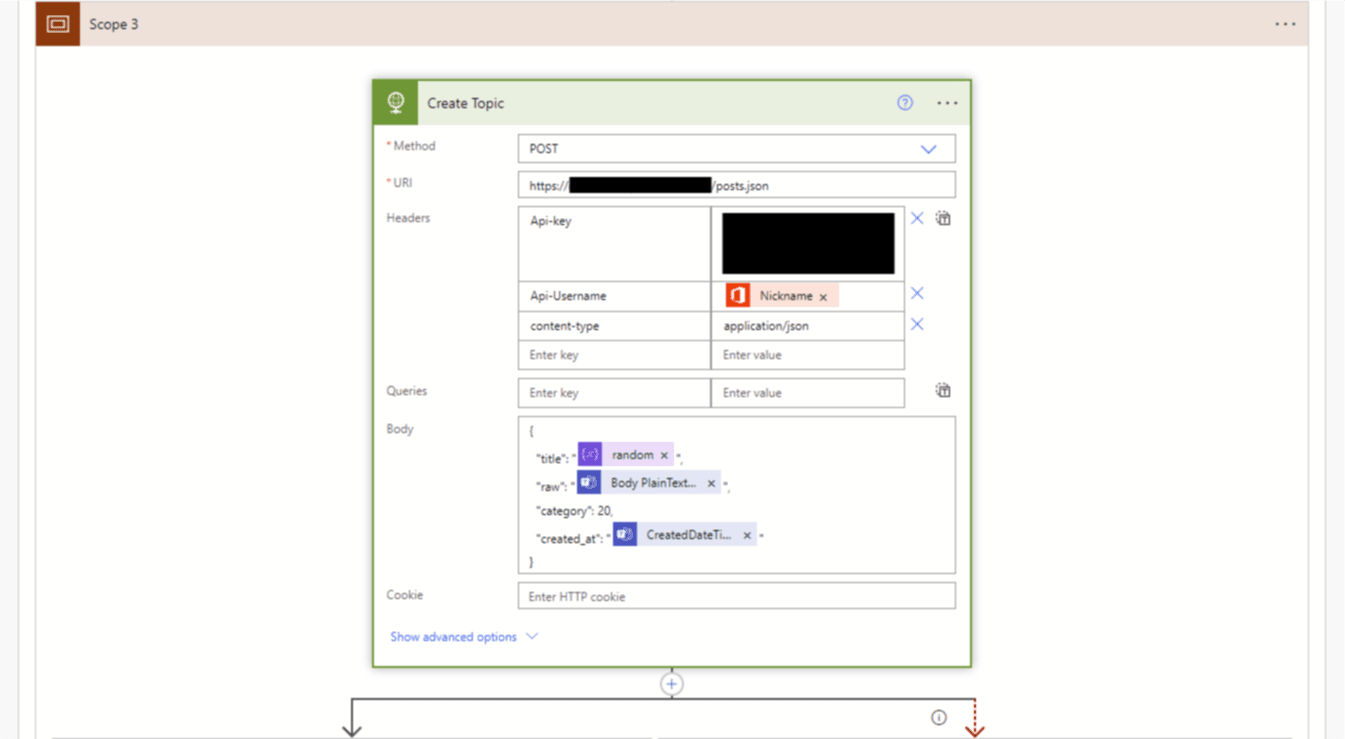The width and height of the screenshot is (1345, 739).
Task: Remove the Body PlainText token
Action: click(x=711, y=483)
